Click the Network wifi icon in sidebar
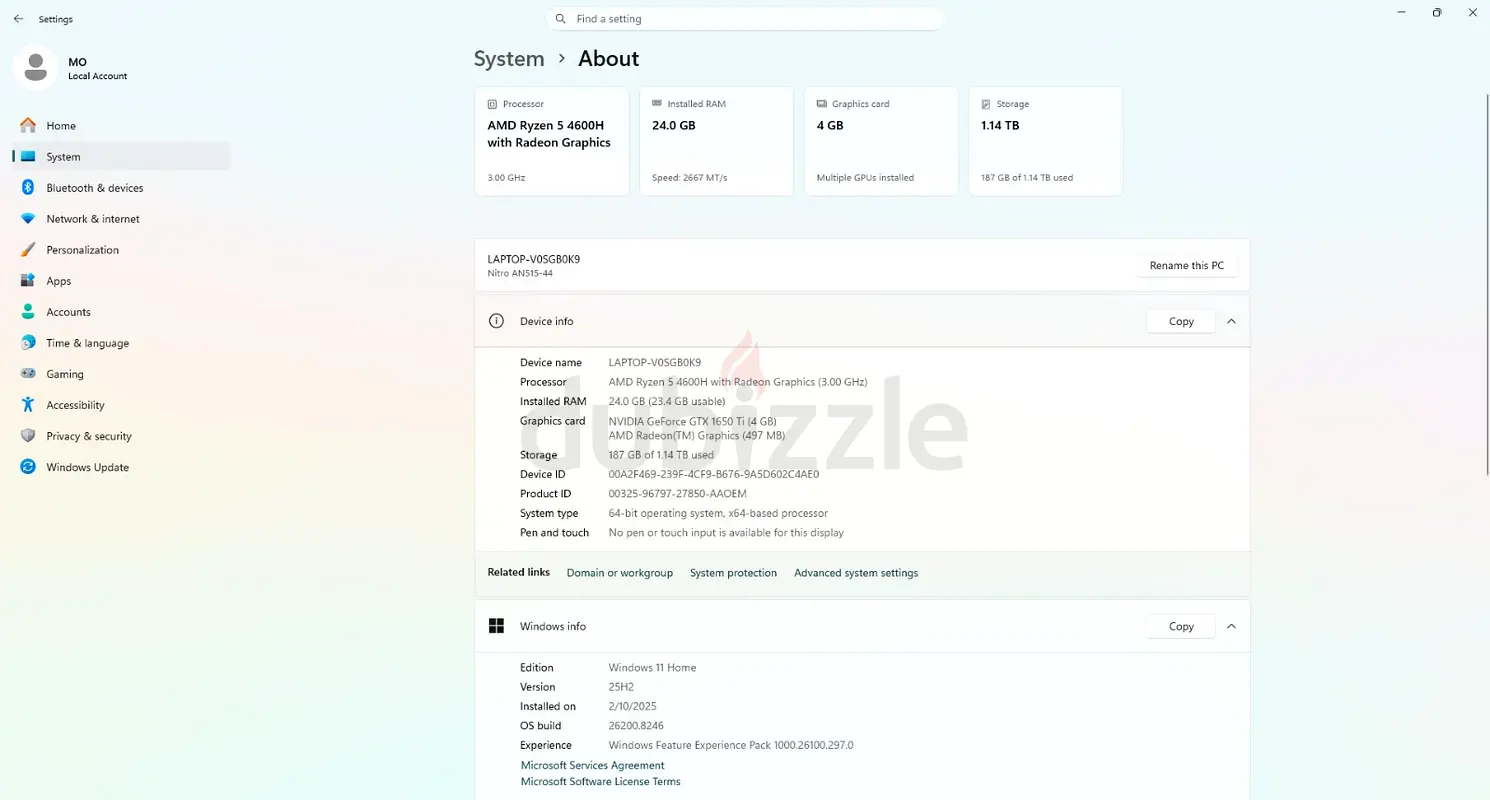Image resolution: width=1490 pixels, height=800 pixels. 28,219
